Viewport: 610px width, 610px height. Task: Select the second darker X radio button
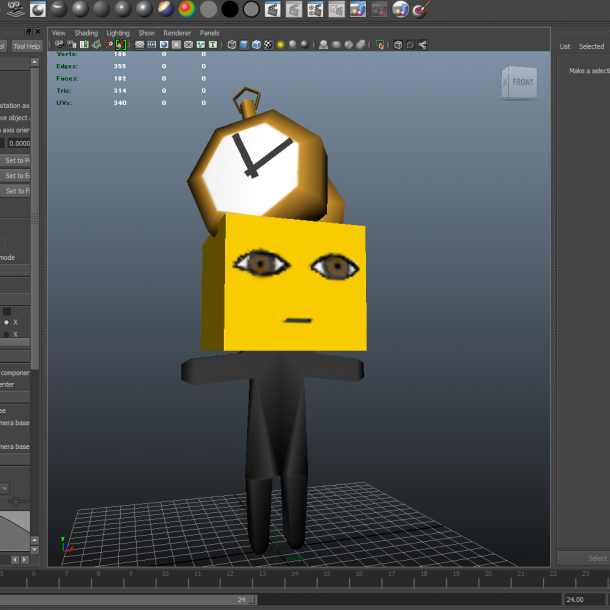pyautogui.click(x=6, y=334)
